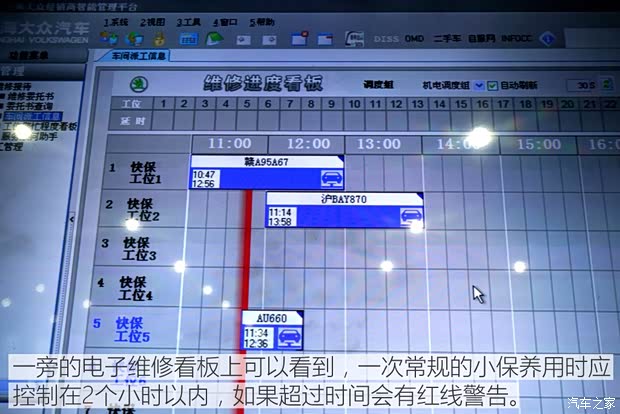Image resolution: width=620 pixels, height=414 pixels.
Task: Click the car icon on the 赣A95A67 job
Action: pos(331,179)
